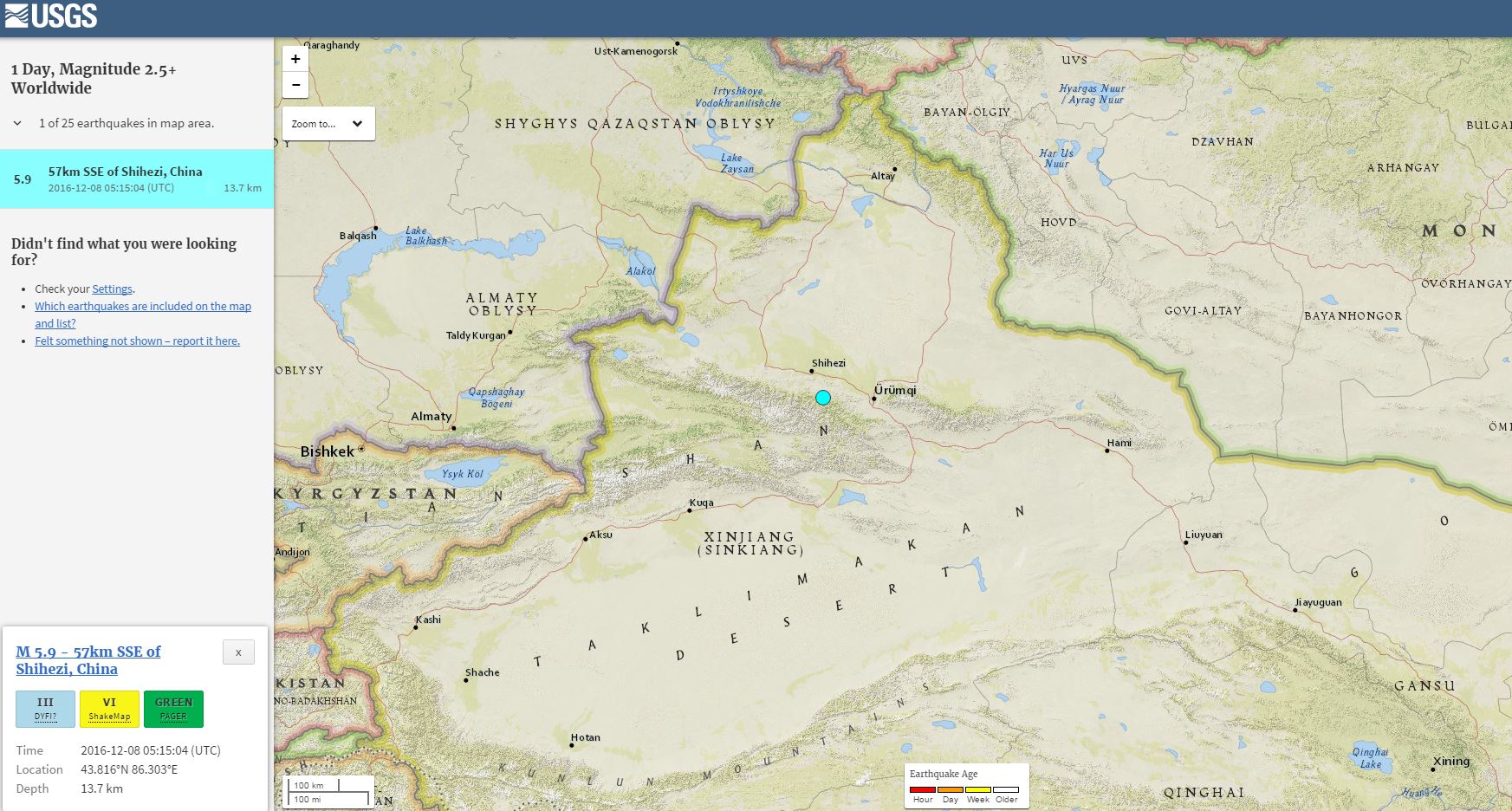
Task: Collapse the earthquake count list chevron
Action: (17, 123)
